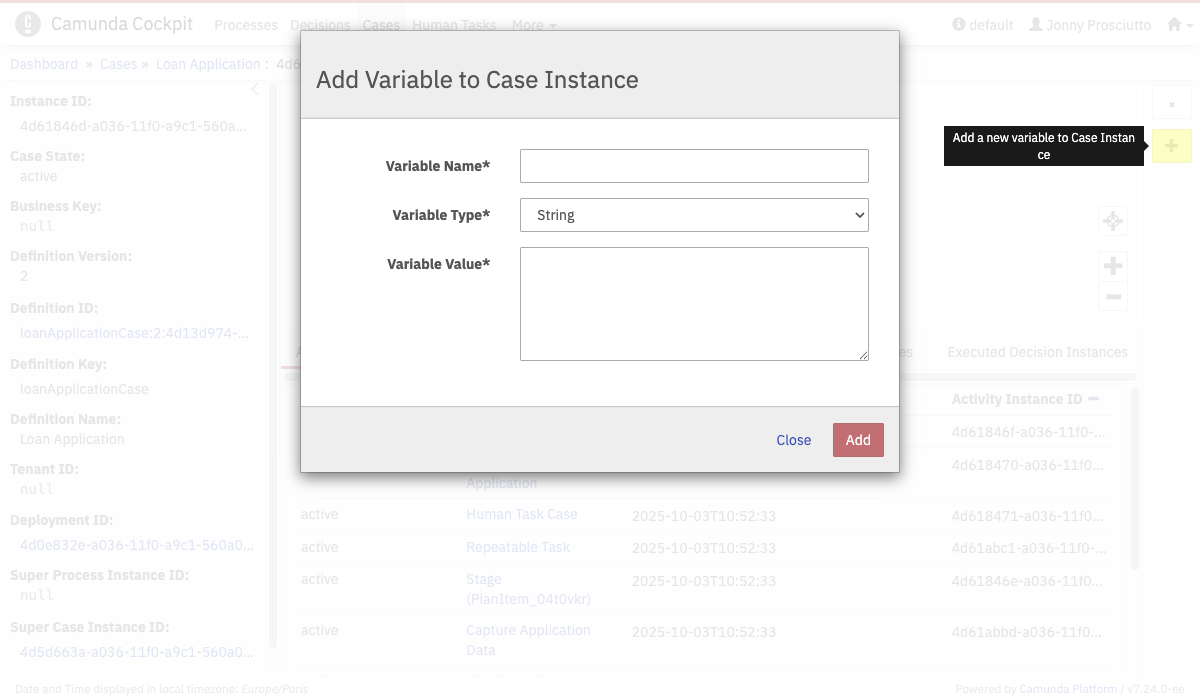The image size is (1200, 700).
Task: Expand the More navigation menu
Action: pyautogui.click(x=534, y=25)
